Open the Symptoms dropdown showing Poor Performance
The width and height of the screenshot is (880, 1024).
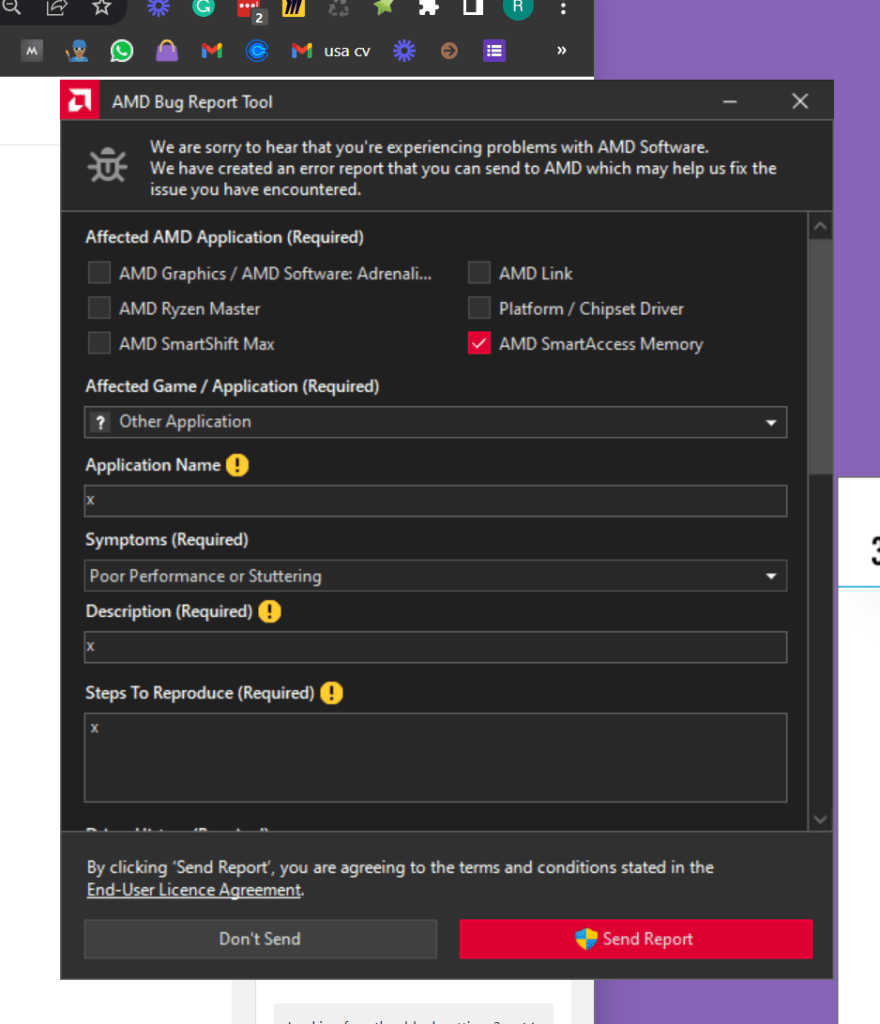(435, 576)
